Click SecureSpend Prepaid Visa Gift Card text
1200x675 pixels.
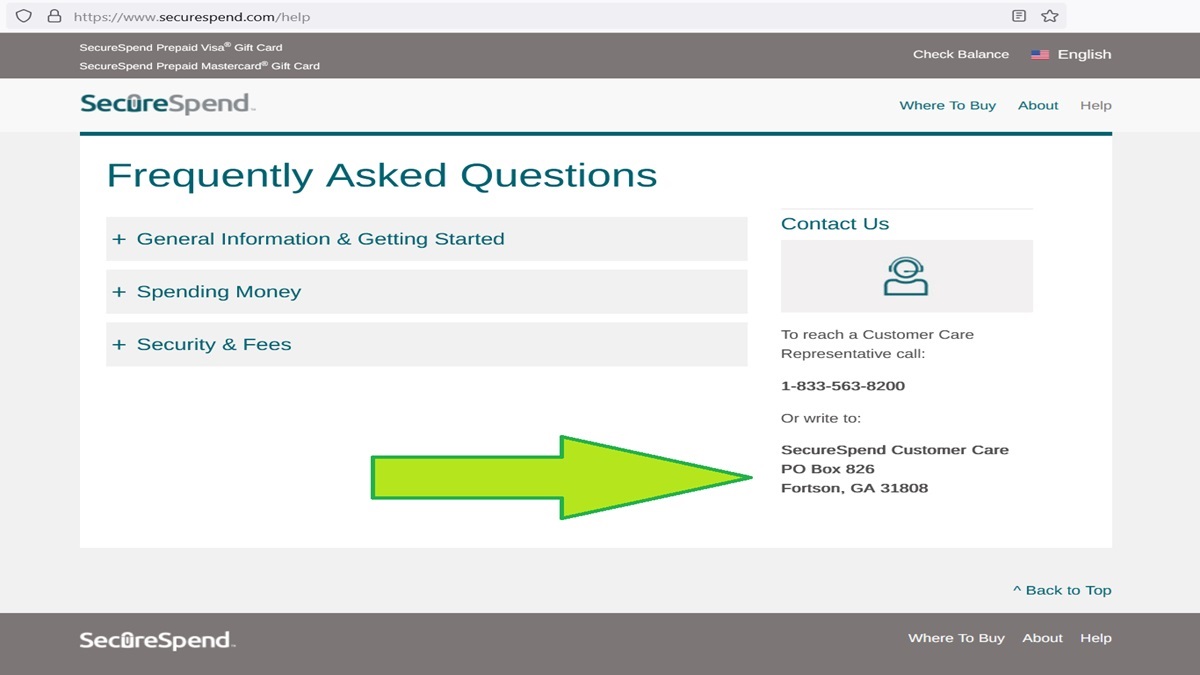(181, 47)
